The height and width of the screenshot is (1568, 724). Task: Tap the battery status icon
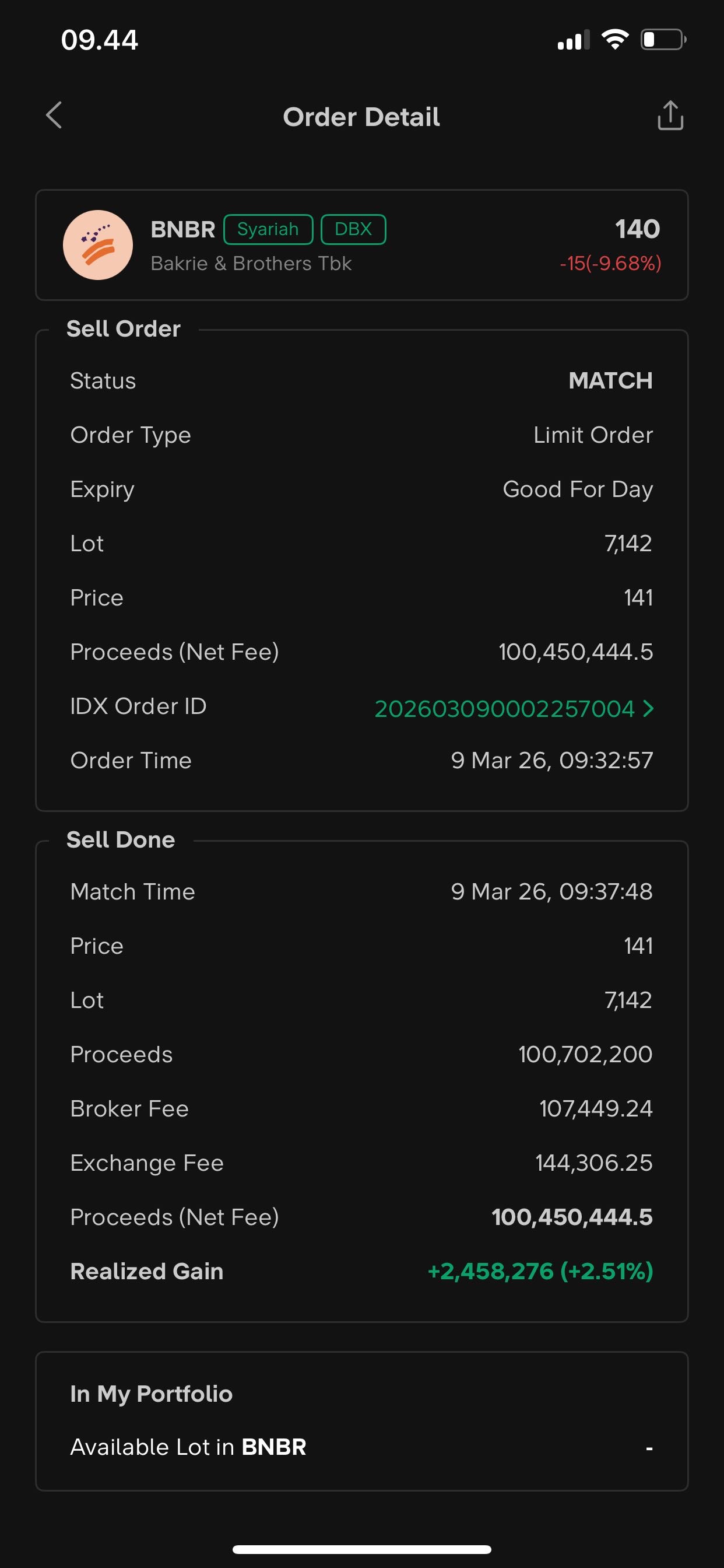[x=663, y=40]
